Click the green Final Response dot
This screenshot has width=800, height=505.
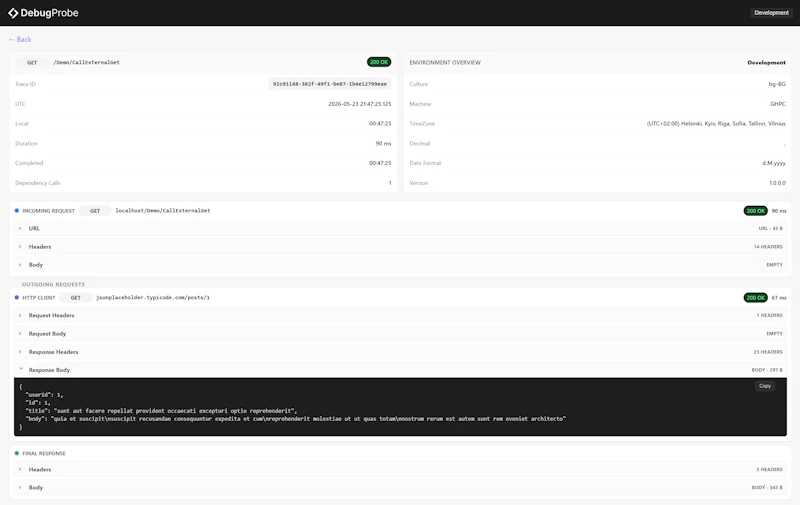[x=17, y=453]
